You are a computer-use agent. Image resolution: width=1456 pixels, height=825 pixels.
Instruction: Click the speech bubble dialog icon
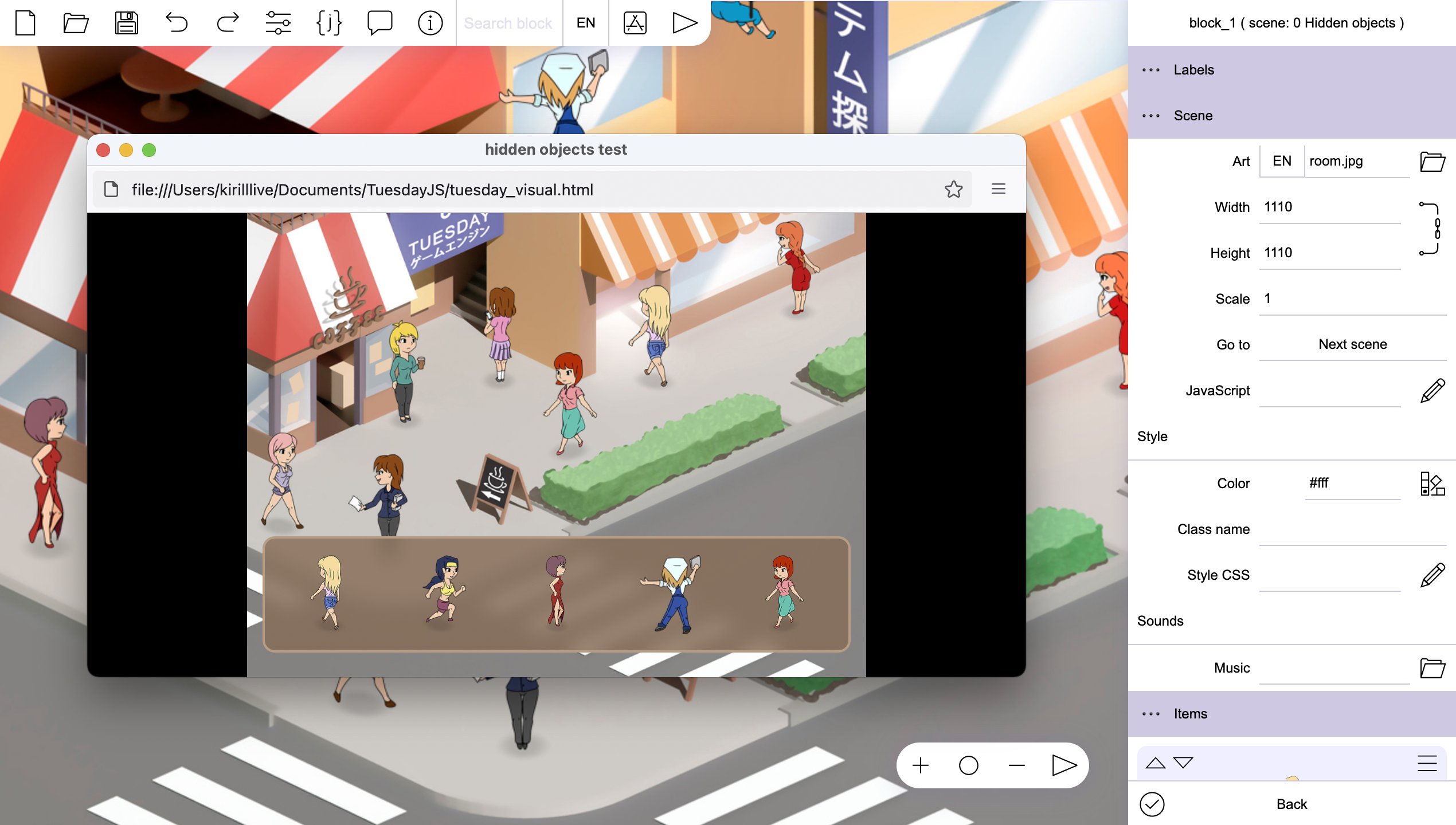pyautogui.click(x=379, y=23)
